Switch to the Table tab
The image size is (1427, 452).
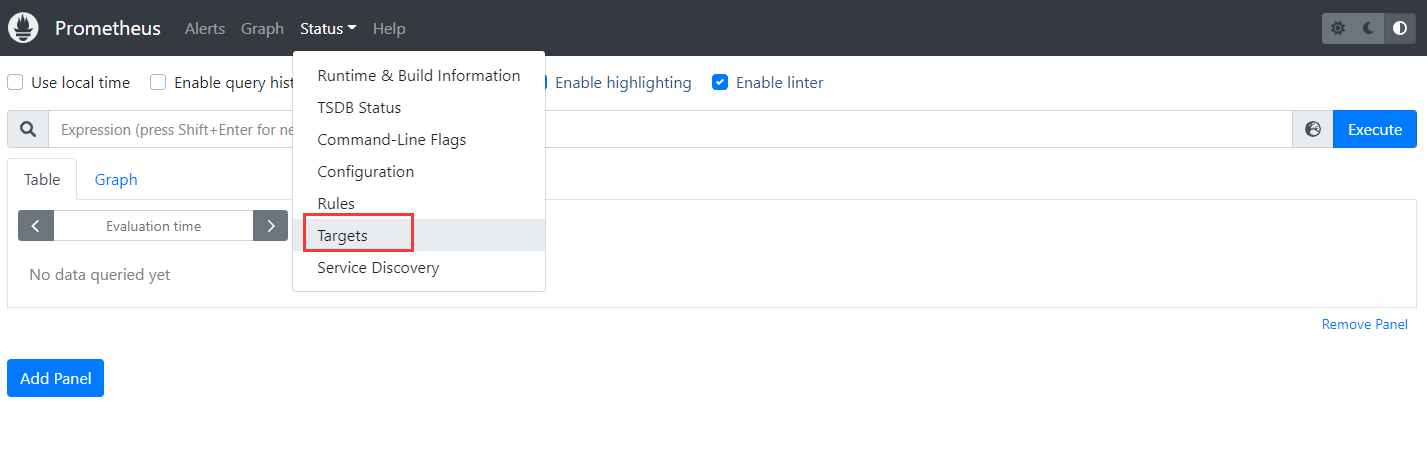[x=42, y=179]
